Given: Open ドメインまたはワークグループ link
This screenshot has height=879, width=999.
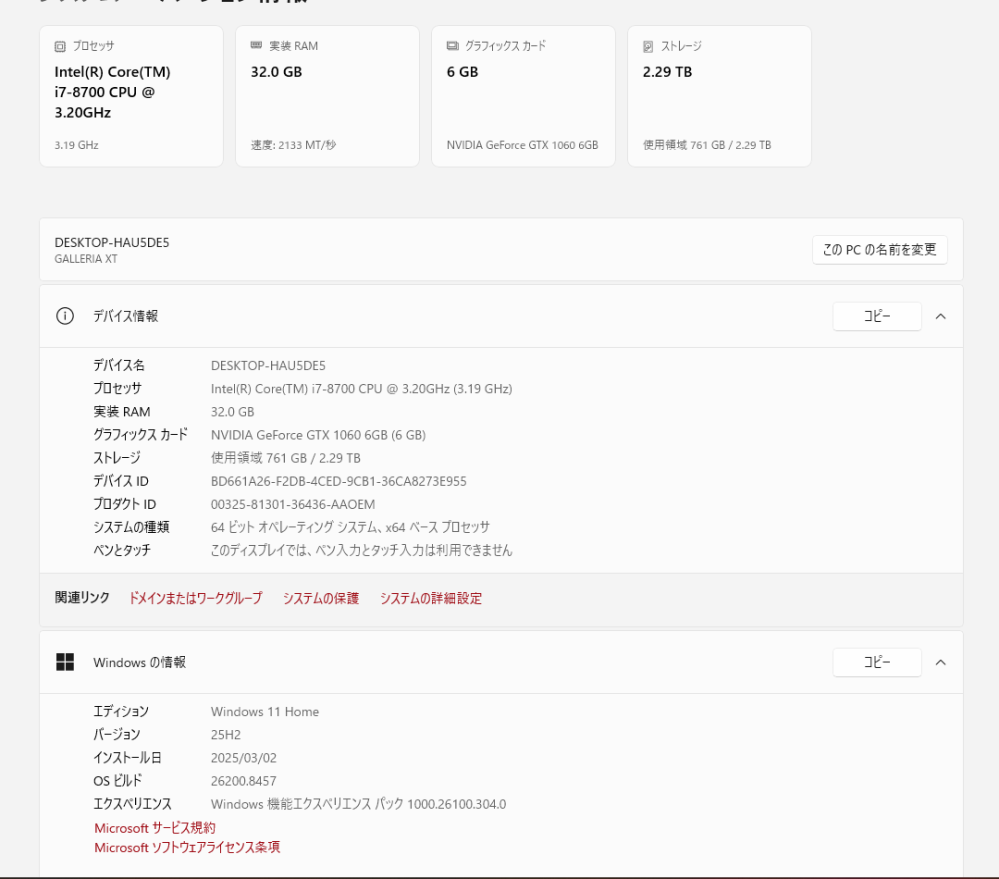Looking at the screenshot, I should (x=196, y=598).
